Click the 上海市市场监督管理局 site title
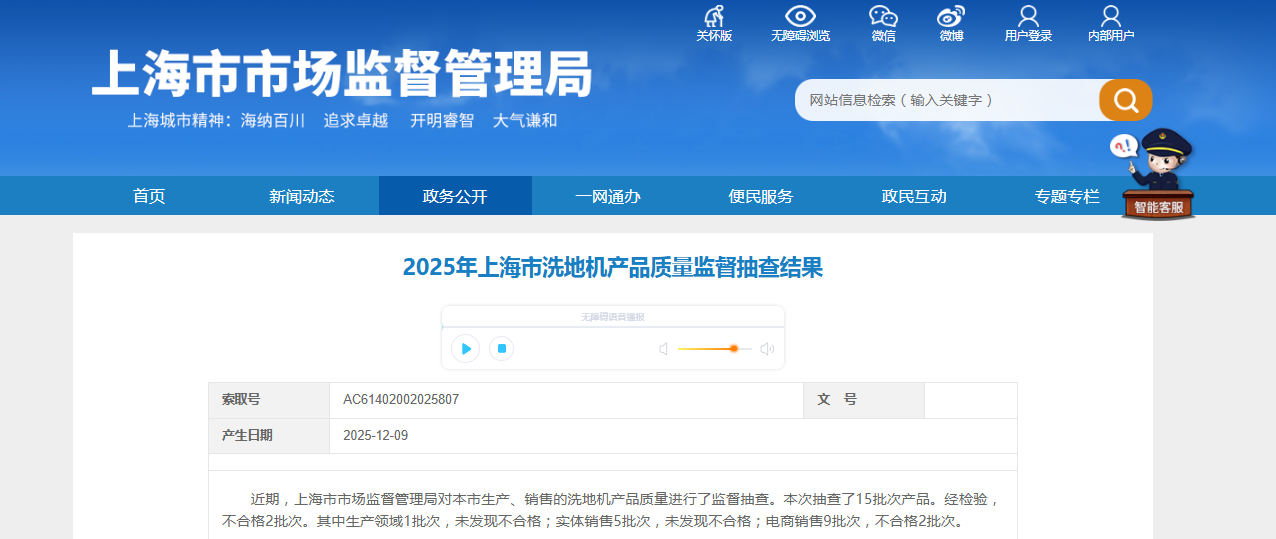 [x=342, y=73]
